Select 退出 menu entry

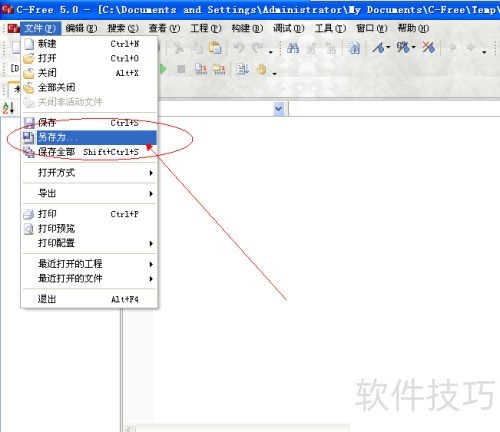point(89,299)
